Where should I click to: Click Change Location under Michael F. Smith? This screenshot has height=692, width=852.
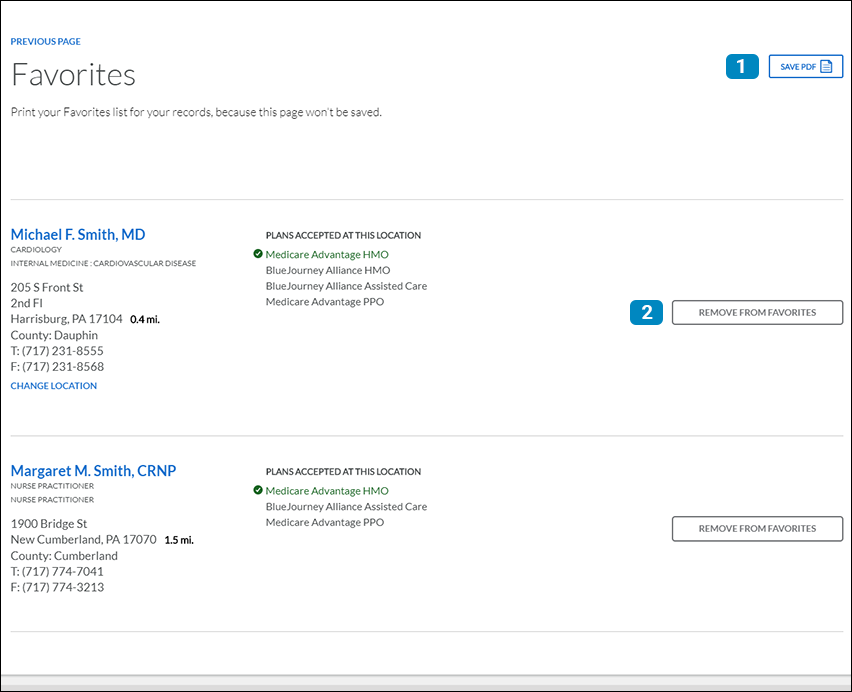coord(54,386)
